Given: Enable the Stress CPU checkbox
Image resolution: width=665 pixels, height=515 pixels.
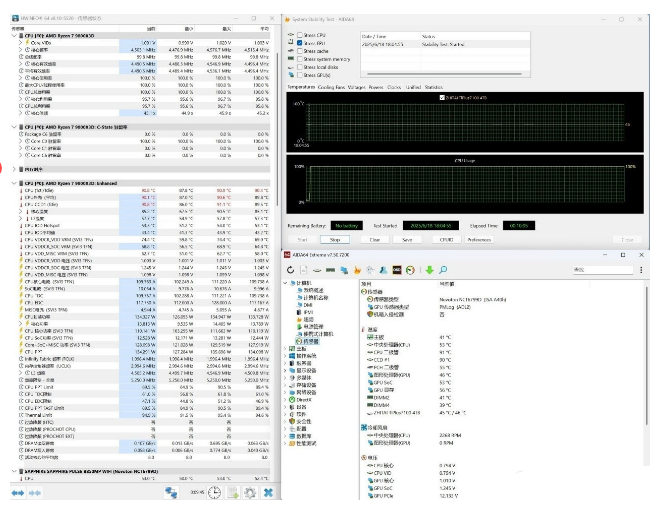Looking at the screenshot, I should 300,35.
